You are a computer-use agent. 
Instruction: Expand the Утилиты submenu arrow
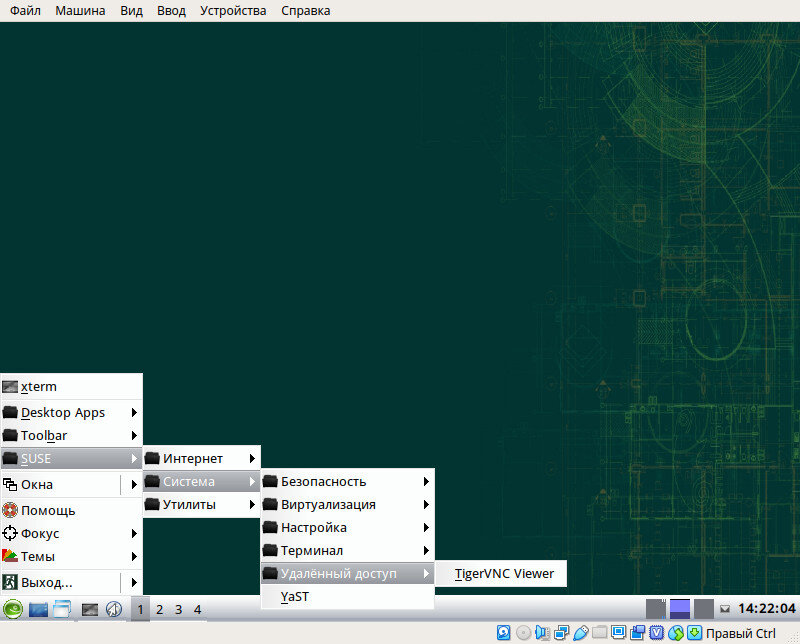[252, 504]
